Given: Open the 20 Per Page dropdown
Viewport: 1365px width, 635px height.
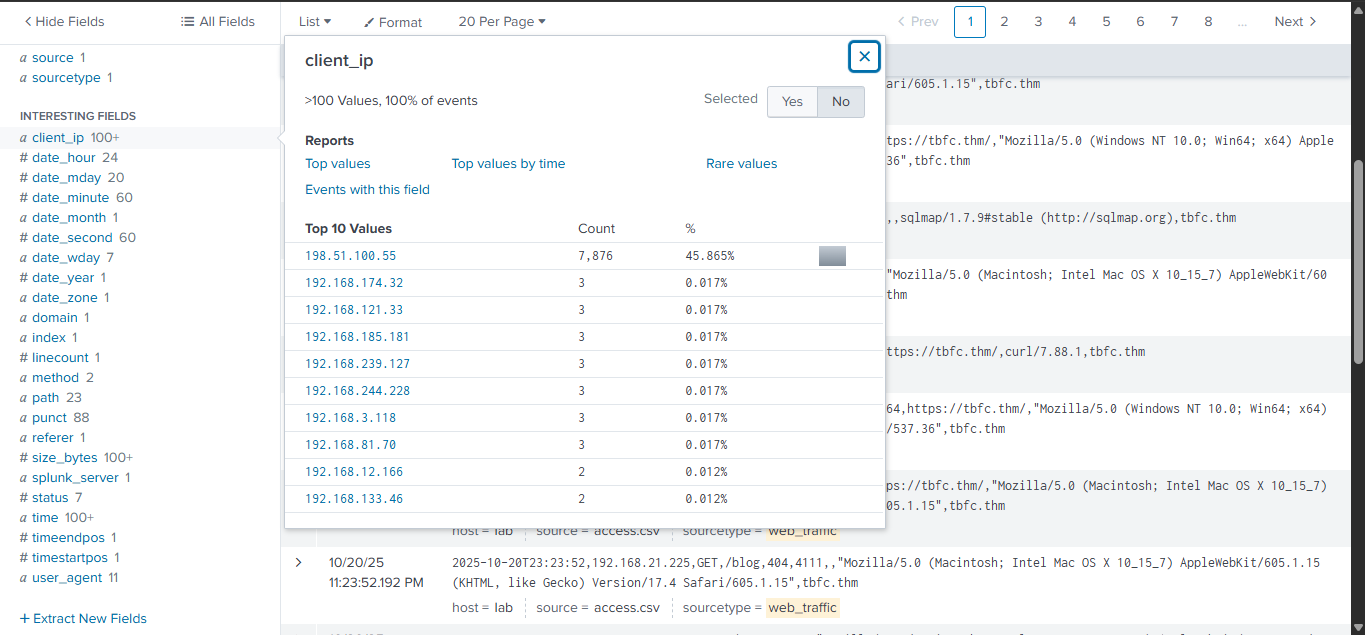Looking at the screenshot, I should [x=502, y=21].
